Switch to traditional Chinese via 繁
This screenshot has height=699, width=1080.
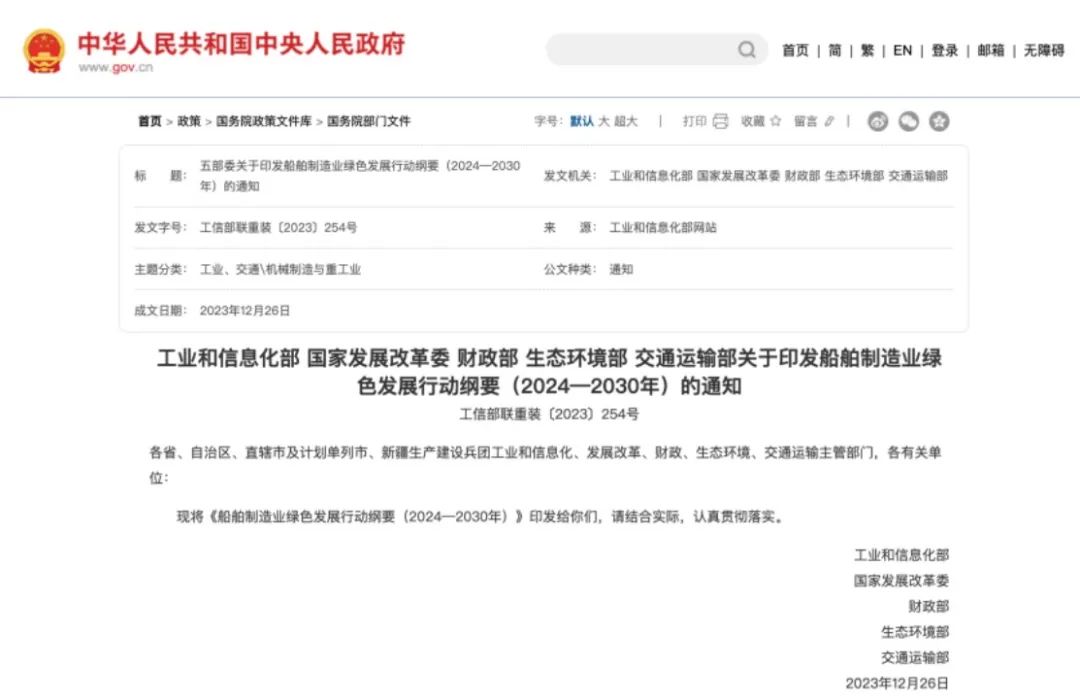(867, 50)
